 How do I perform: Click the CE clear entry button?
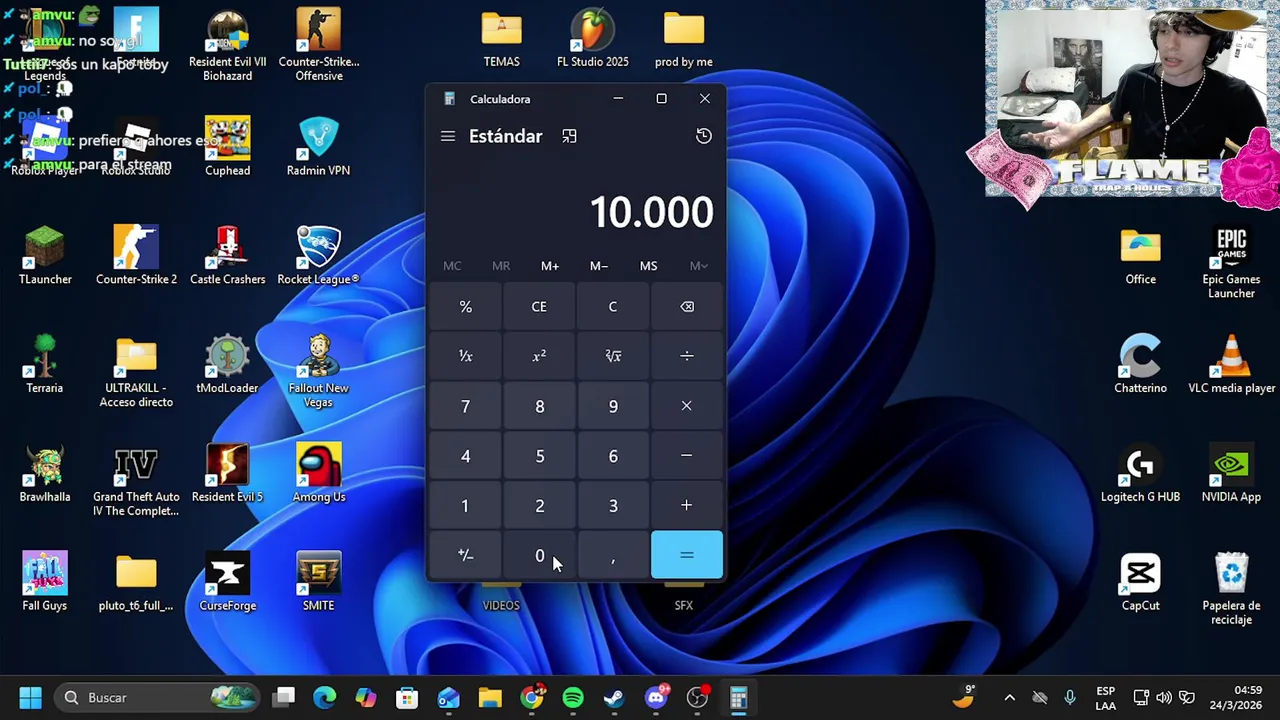(x=539, y=307)
